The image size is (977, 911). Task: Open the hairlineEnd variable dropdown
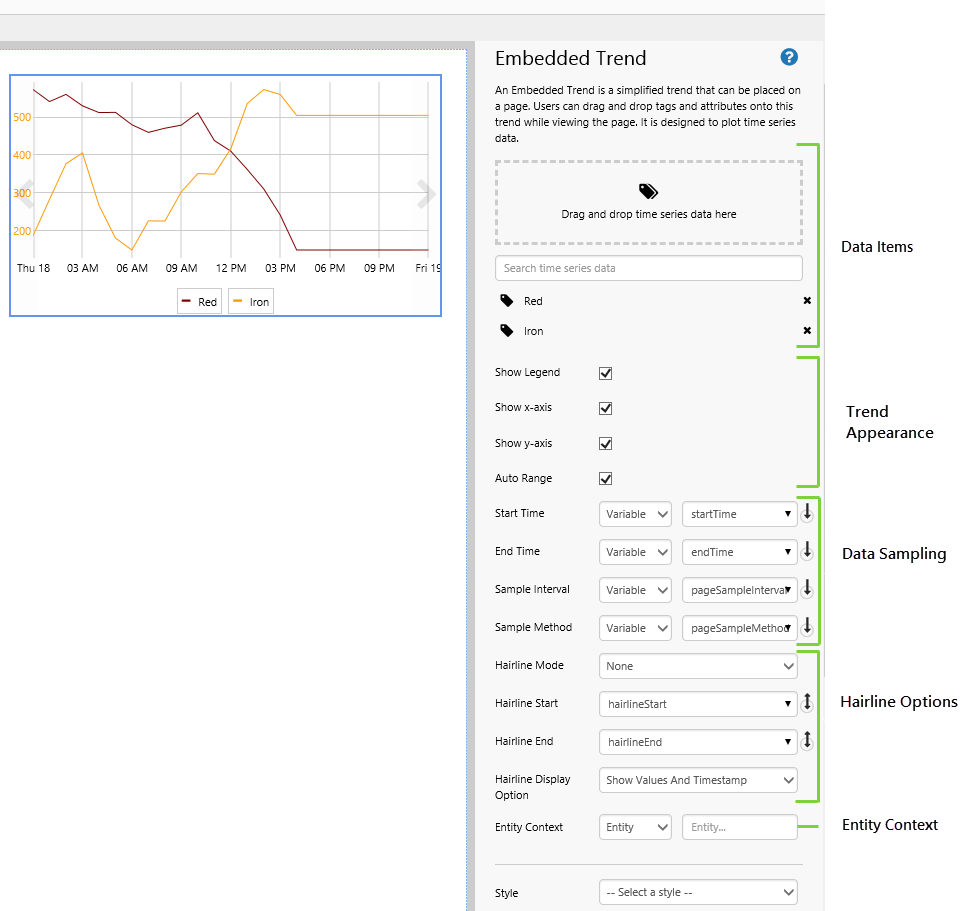[x=698, y=742]
